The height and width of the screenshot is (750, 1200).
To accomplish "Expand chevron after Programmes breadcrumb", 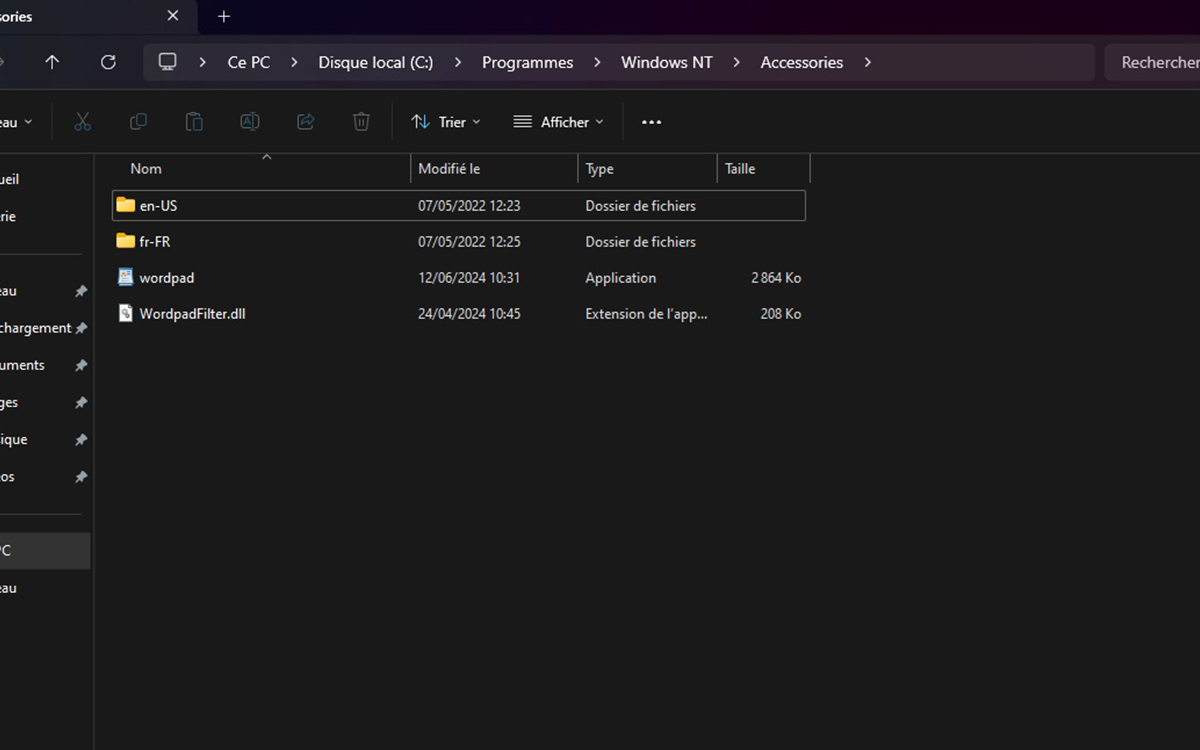I will tap(597, 62).
